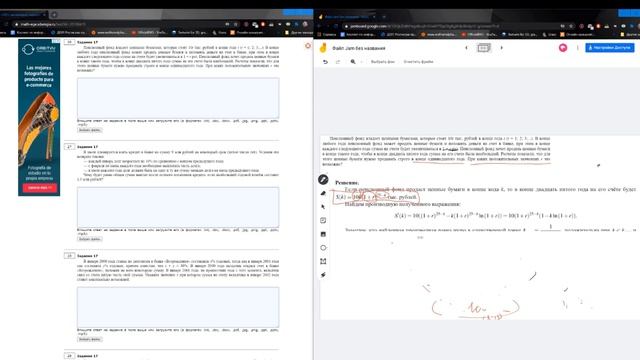This screenshot has width=640, height=360.
Task: Open new tab in left browser window
Action: point(54,15)
